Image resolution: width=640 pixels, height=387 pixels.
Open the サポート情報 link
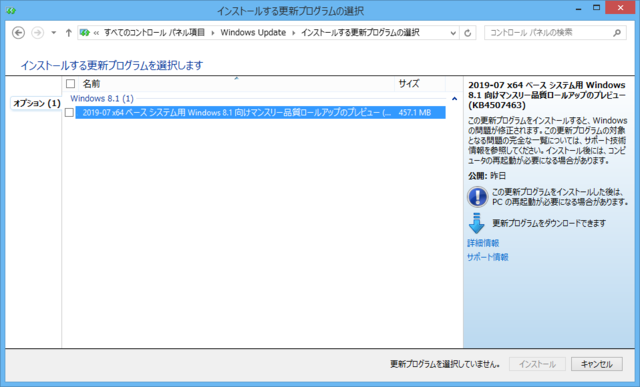[488, 257]
